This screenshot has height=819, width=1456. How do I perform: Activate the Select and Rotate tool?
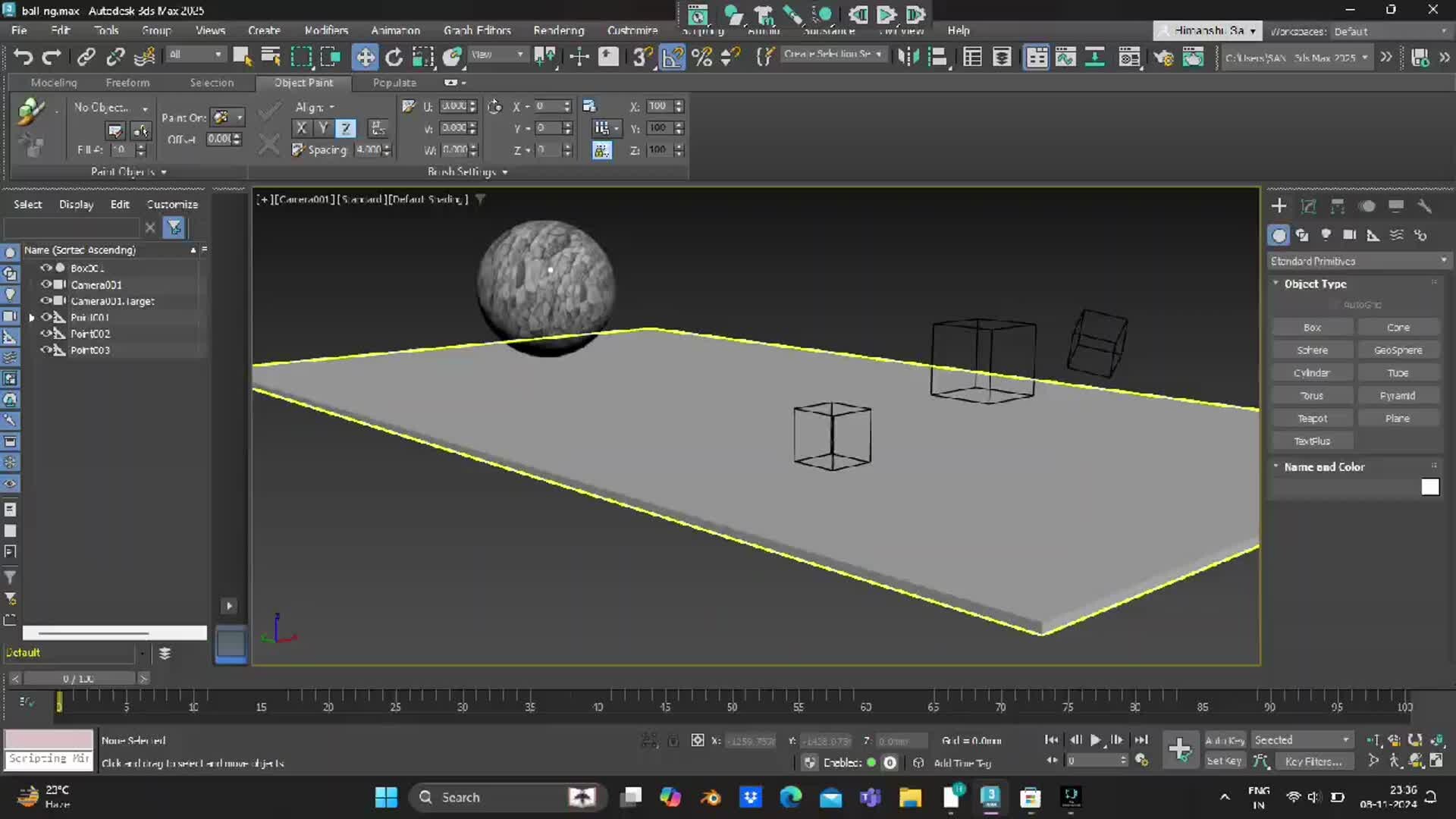tap(393, 57)
